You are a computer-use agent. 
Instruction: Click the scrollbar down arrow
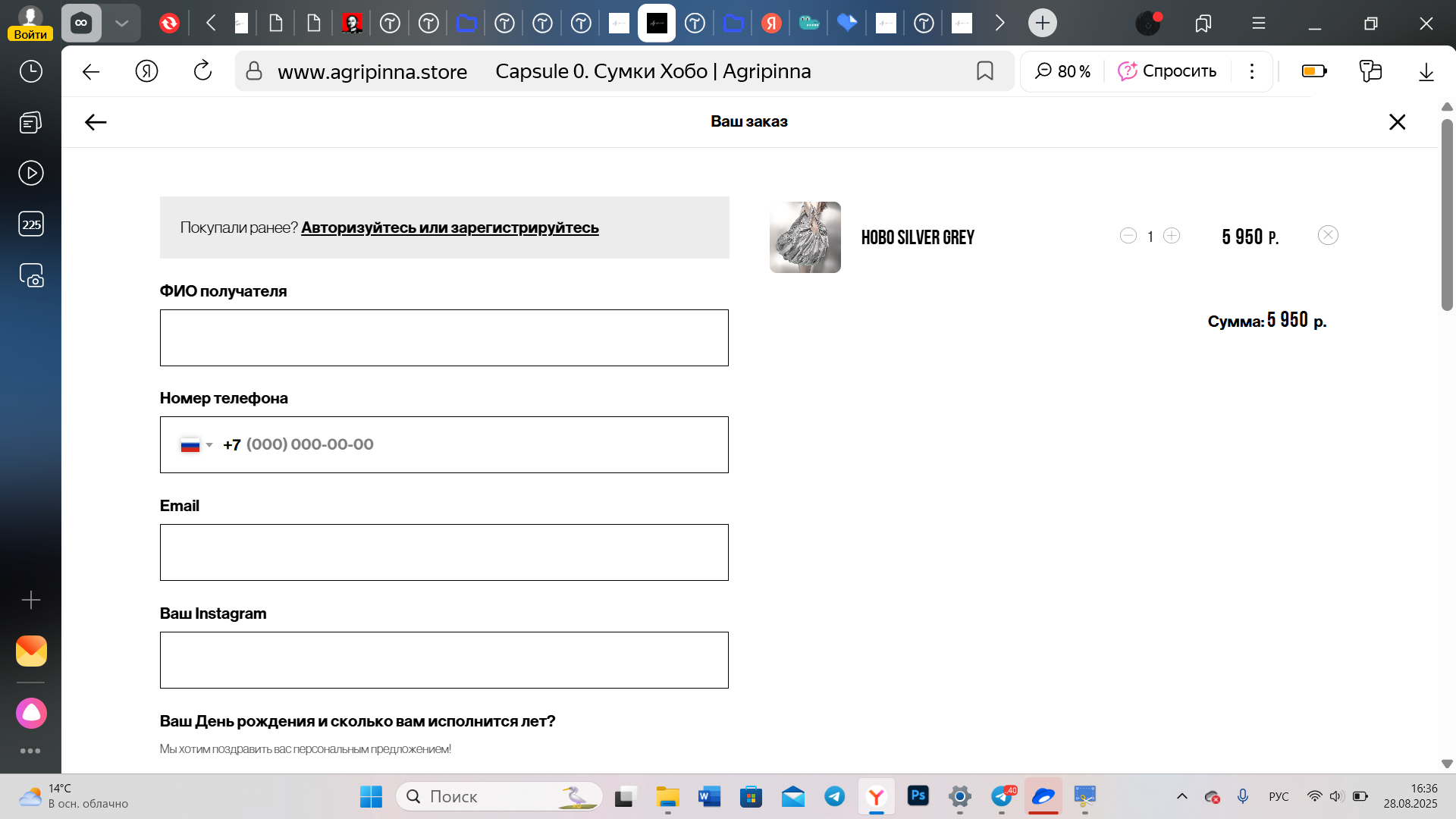click(1447, 764)
